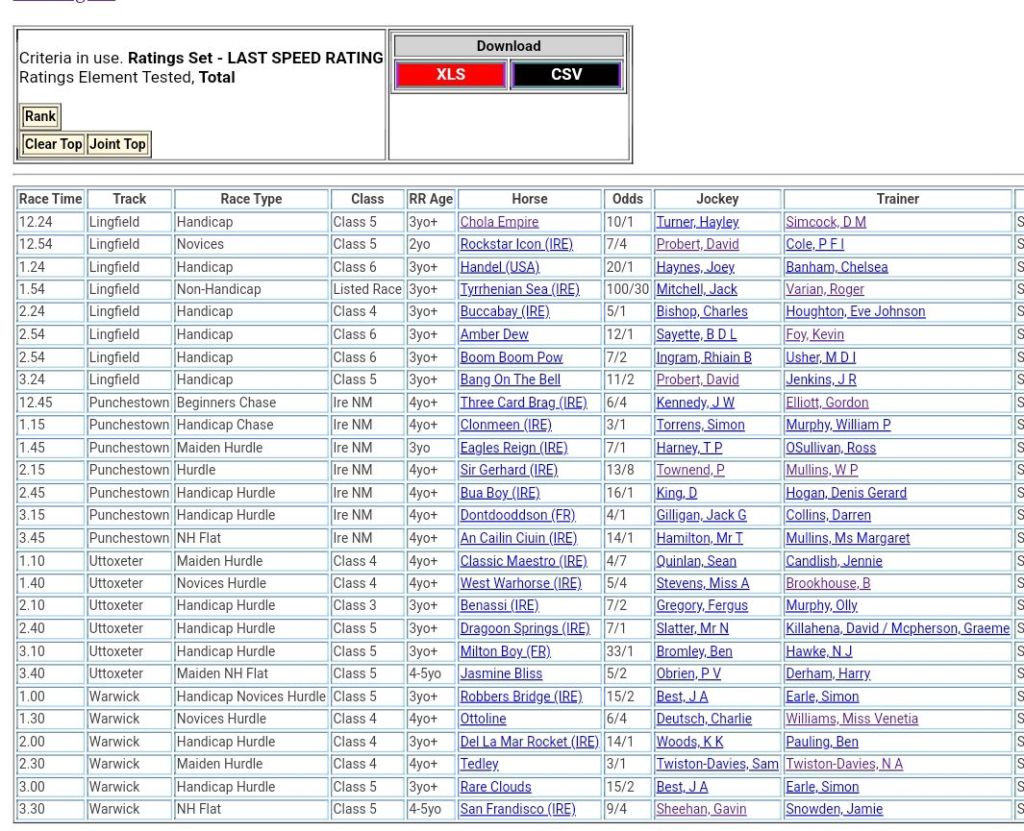Click the Horse column header
The image size is (1024, 831).
point(529,199)
